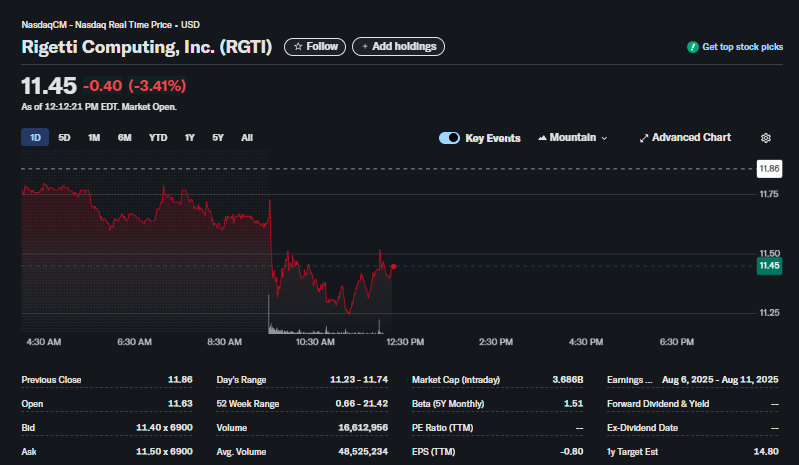Open the Mountain chart type dropdown

pos(573,138)
